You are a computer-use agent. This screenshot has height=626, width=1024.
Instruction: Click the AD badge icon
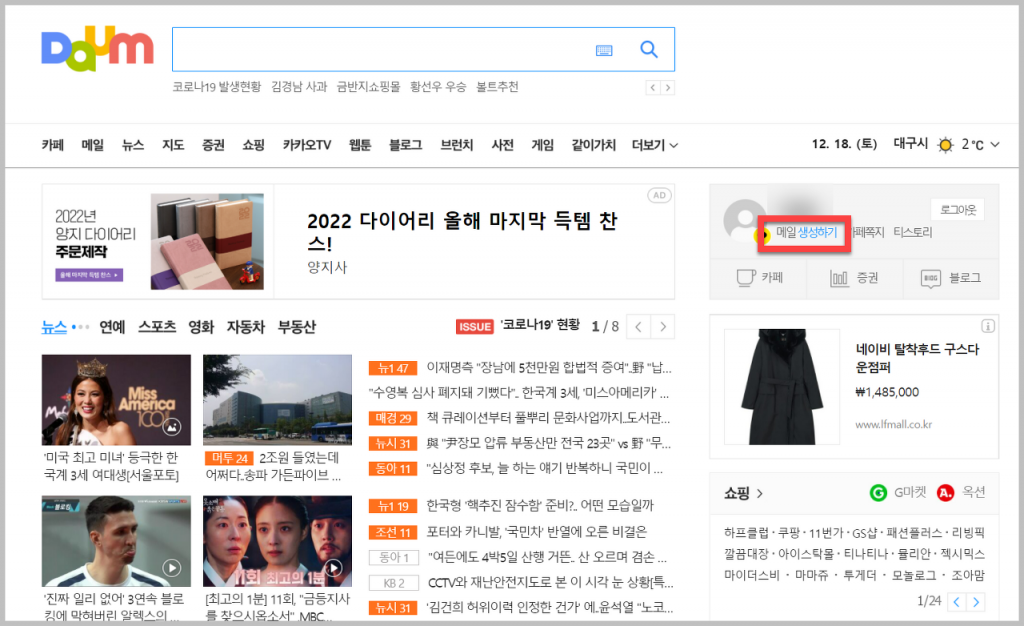pyautogui.click(x=660, y=195)
